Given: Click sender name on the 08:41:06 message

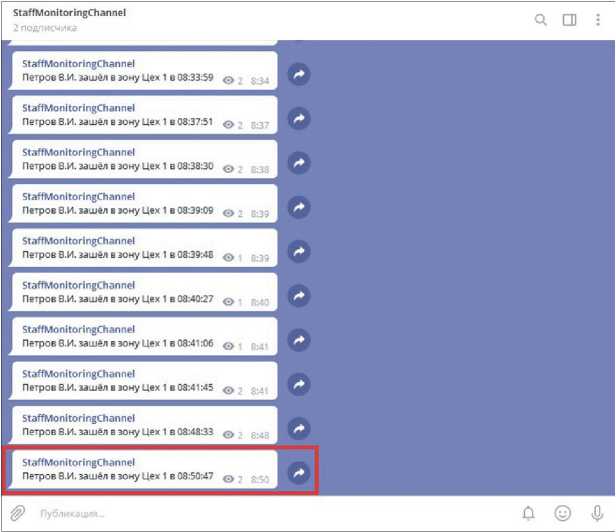Looking at the screenshot, I should pos(78,329).
